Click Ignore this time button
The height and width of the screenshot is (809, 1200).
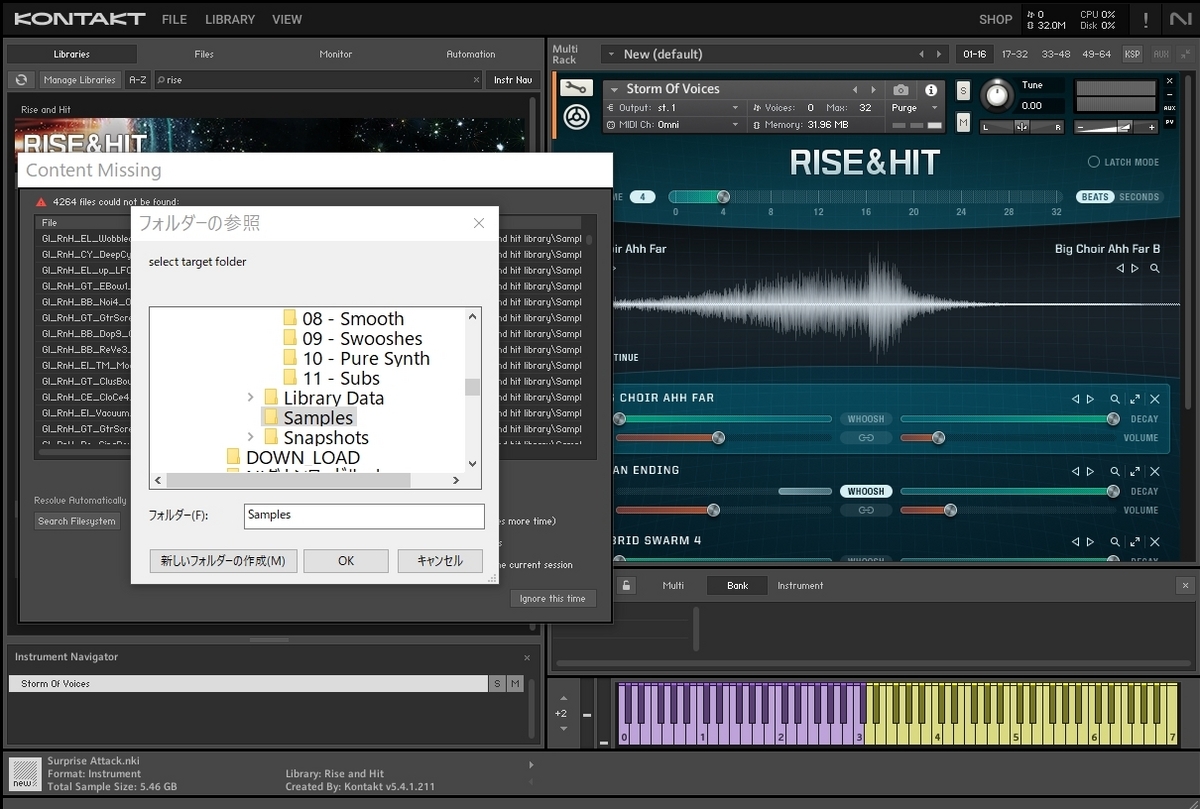coord(553,598)
